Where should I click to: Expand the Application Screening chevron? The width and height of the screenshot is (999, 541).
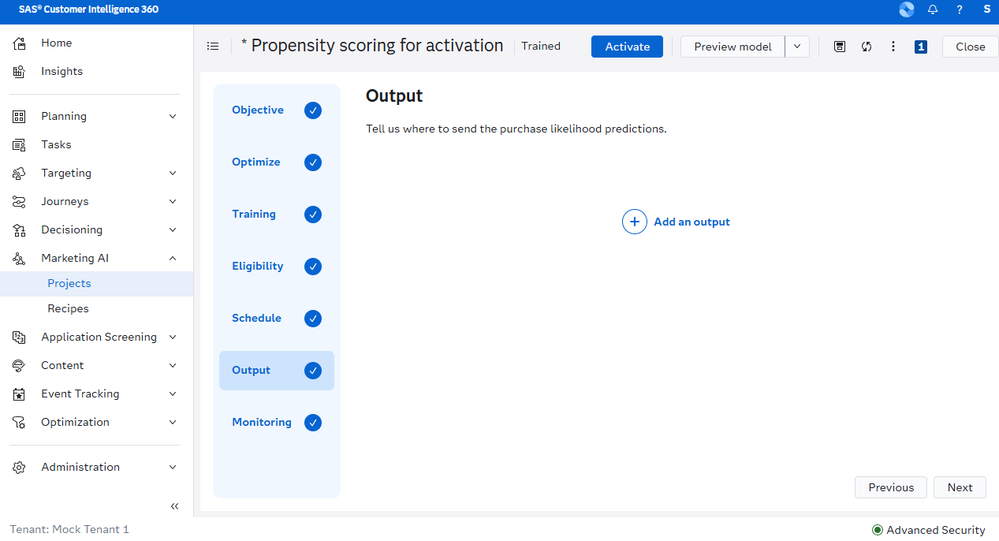pos(173,337)
